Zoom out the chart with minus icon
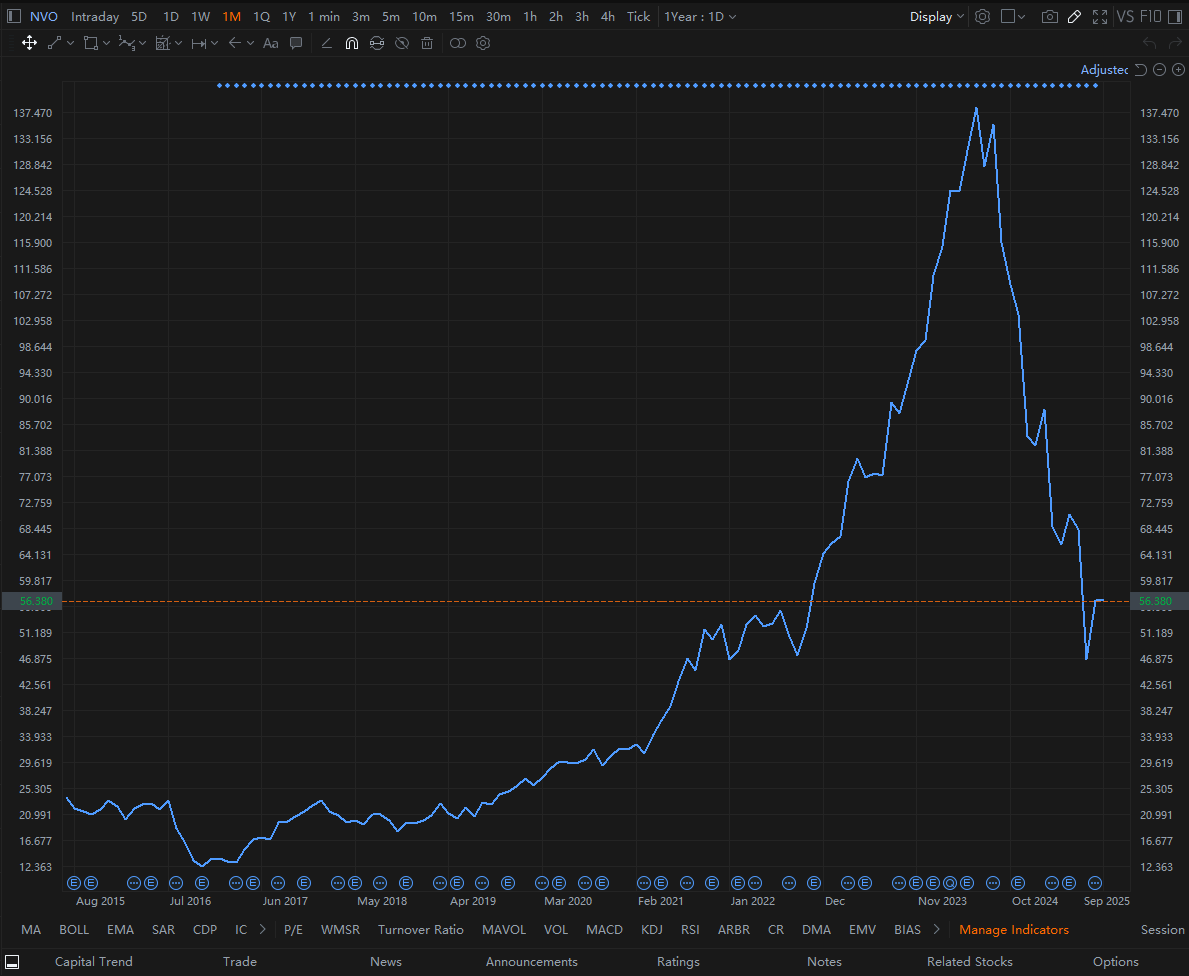Screen dimensions: 1189x976 coord(1159,70)
